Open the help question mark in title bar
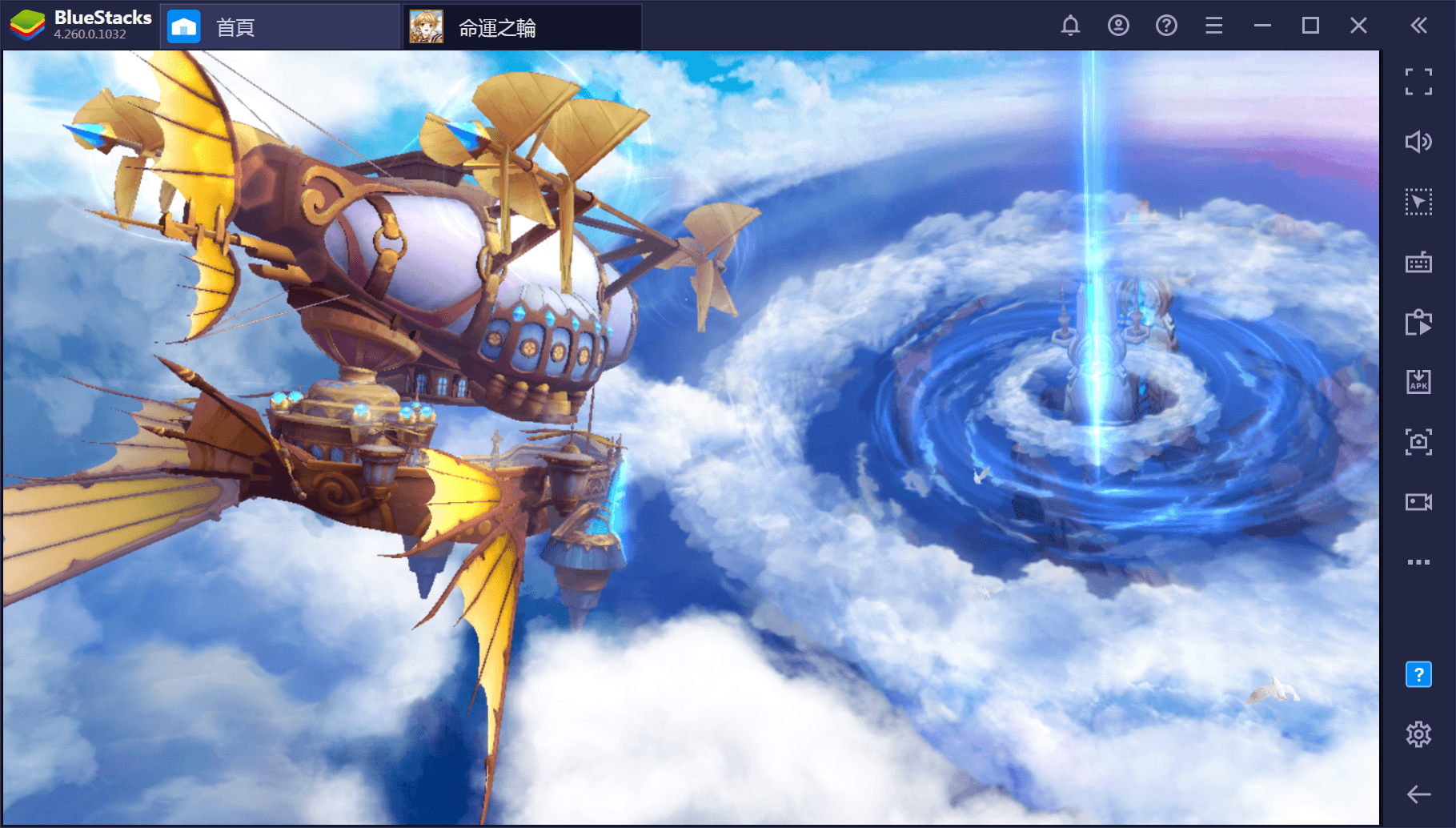The height and width of the screenshot is (828, 1456). pyautogui.click(x=1166, y=26)
